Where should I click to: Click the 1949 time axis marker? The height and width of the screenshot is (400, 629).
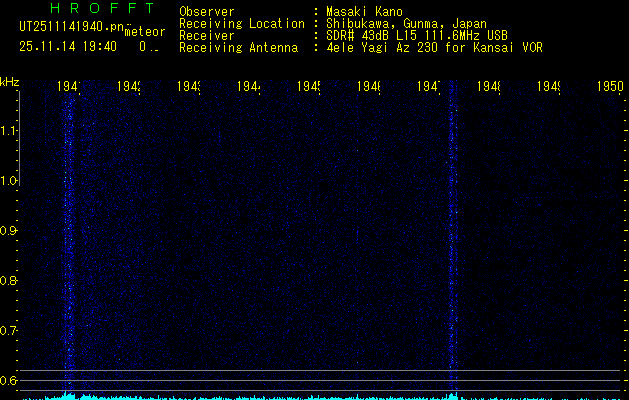click(548, 86)
